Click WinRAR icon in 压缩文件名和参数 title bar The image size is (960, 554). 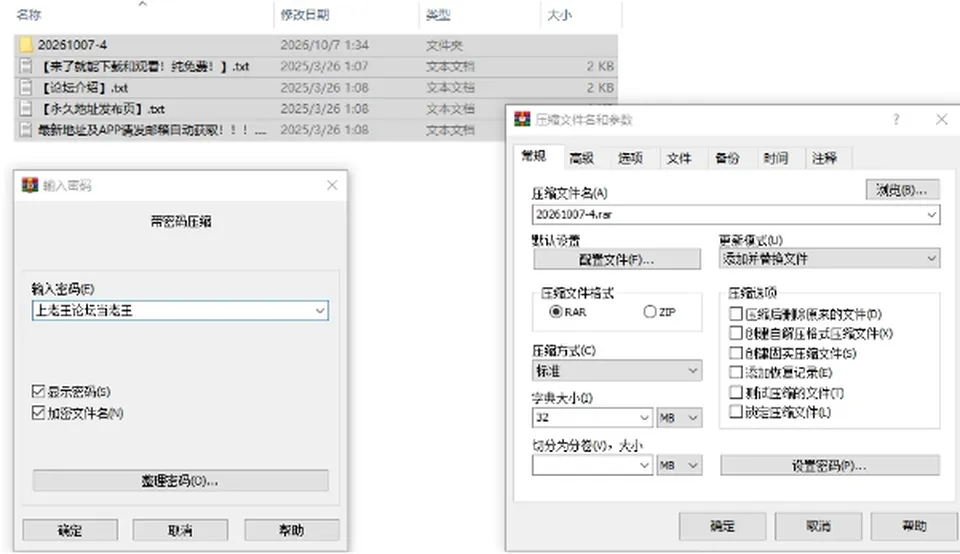522,119
